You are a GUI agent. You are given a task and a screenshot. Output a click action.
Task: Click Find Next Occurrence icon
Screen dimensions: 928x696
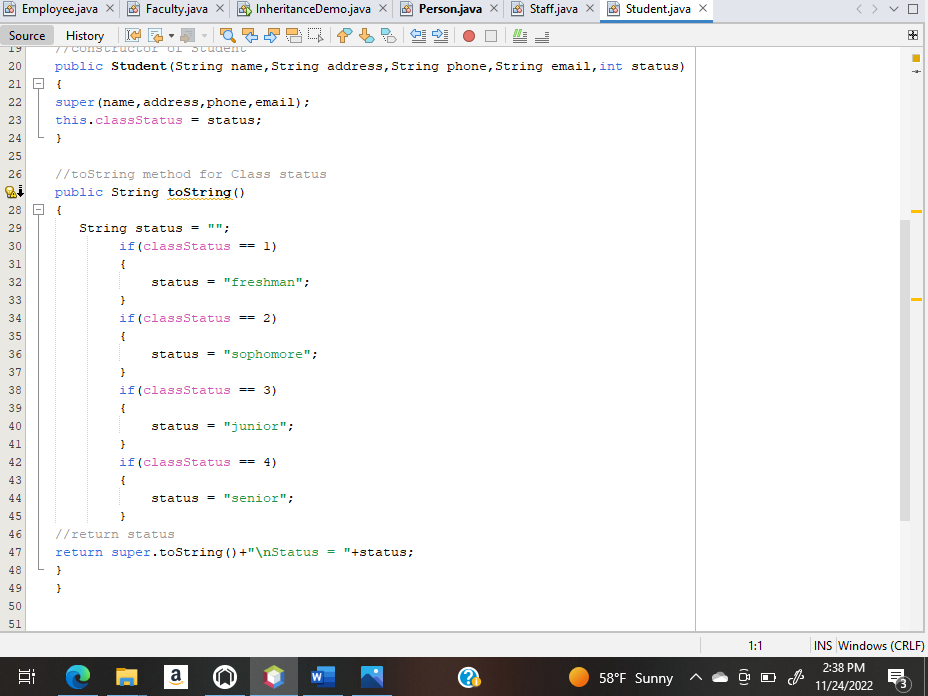click(x=272, y=36)
